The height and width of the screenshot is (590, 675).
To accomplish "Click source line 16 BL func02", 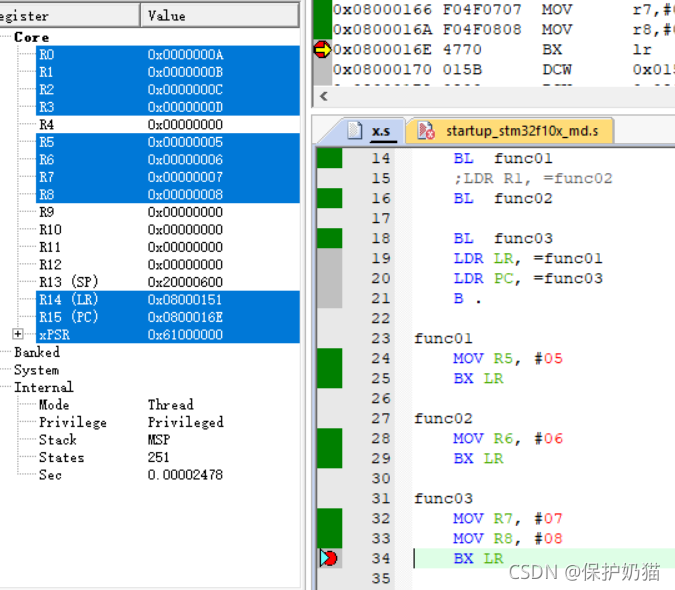I will point(503,198).
